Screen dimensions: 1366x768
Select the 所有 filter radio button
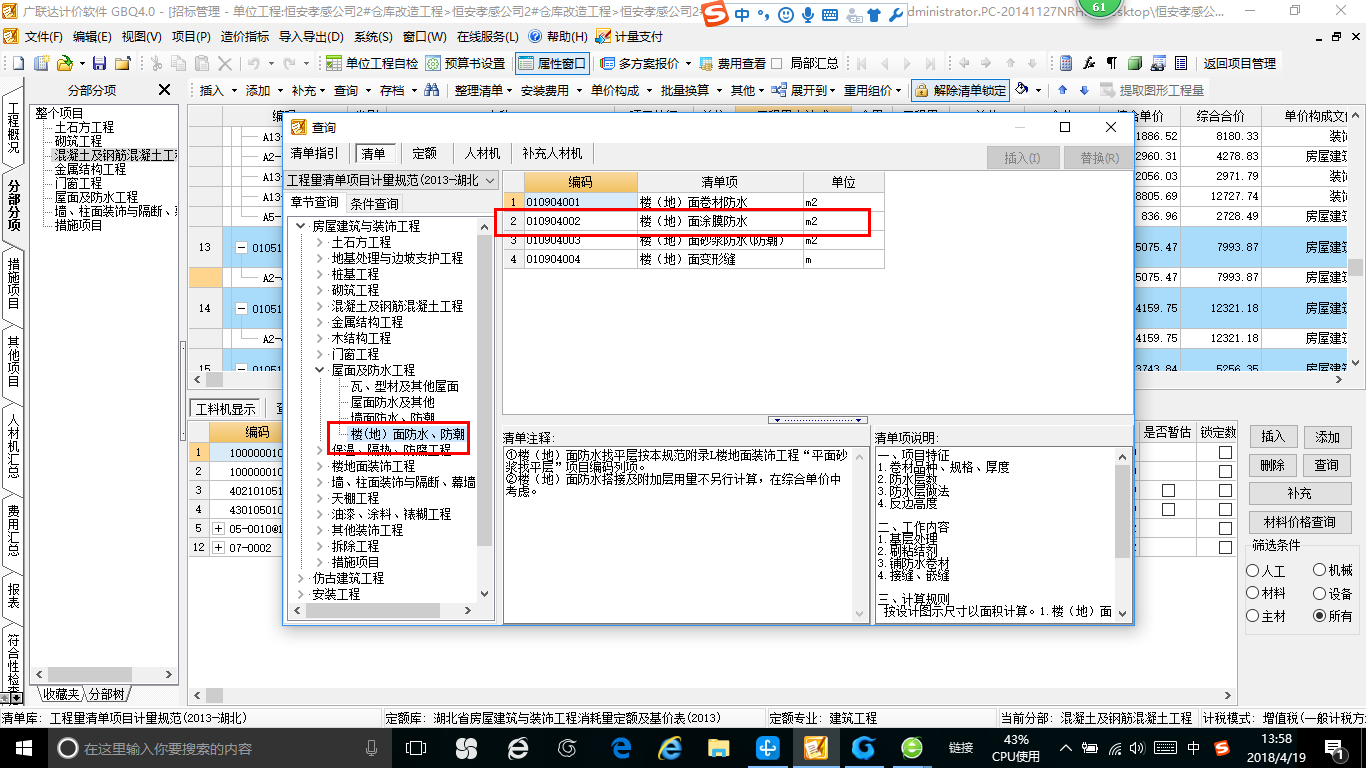tap(1320, 616)
